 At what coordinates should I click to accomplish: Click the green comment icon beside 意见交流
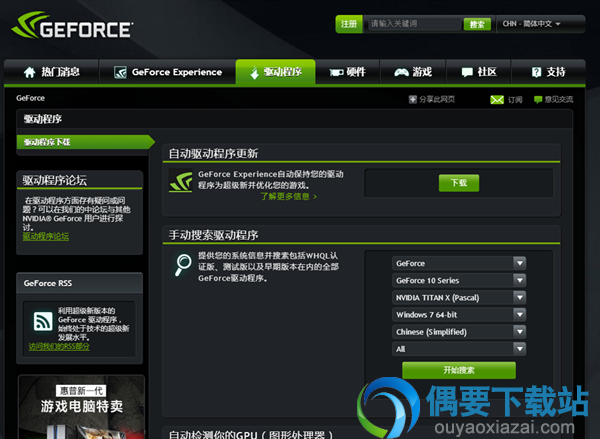(x=538, y=100)
